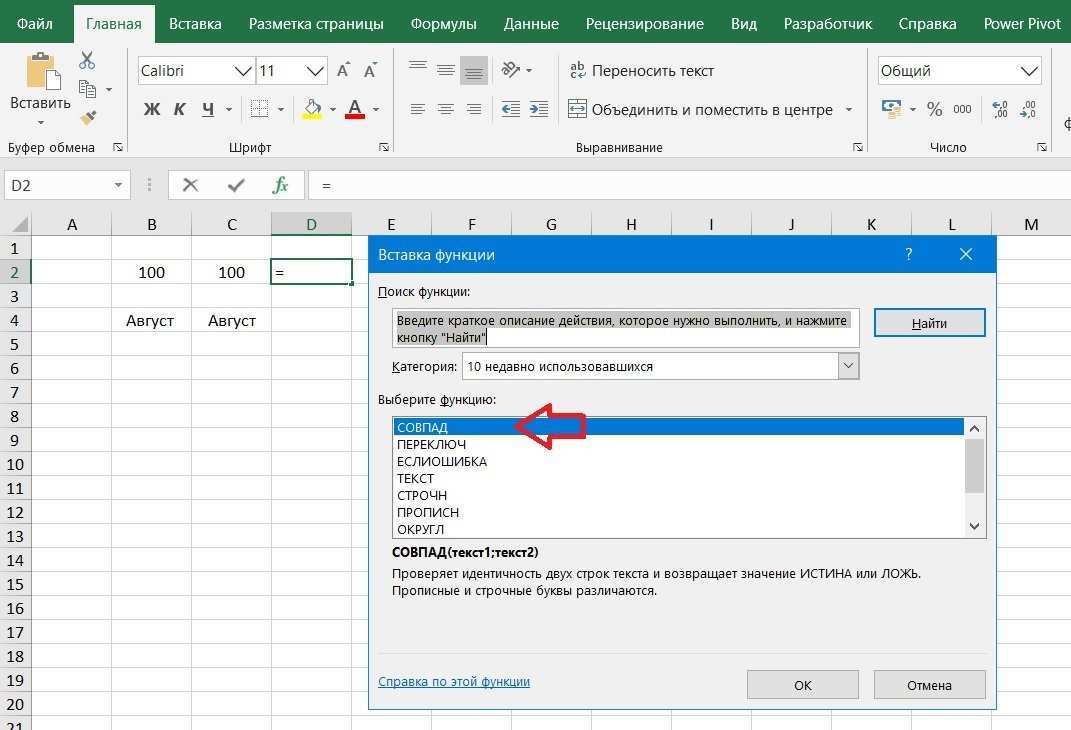This screenshot has height=730, width=1071.
Task: Click the percent style icon
Action: pyautogui.click(x=934, y=109)
